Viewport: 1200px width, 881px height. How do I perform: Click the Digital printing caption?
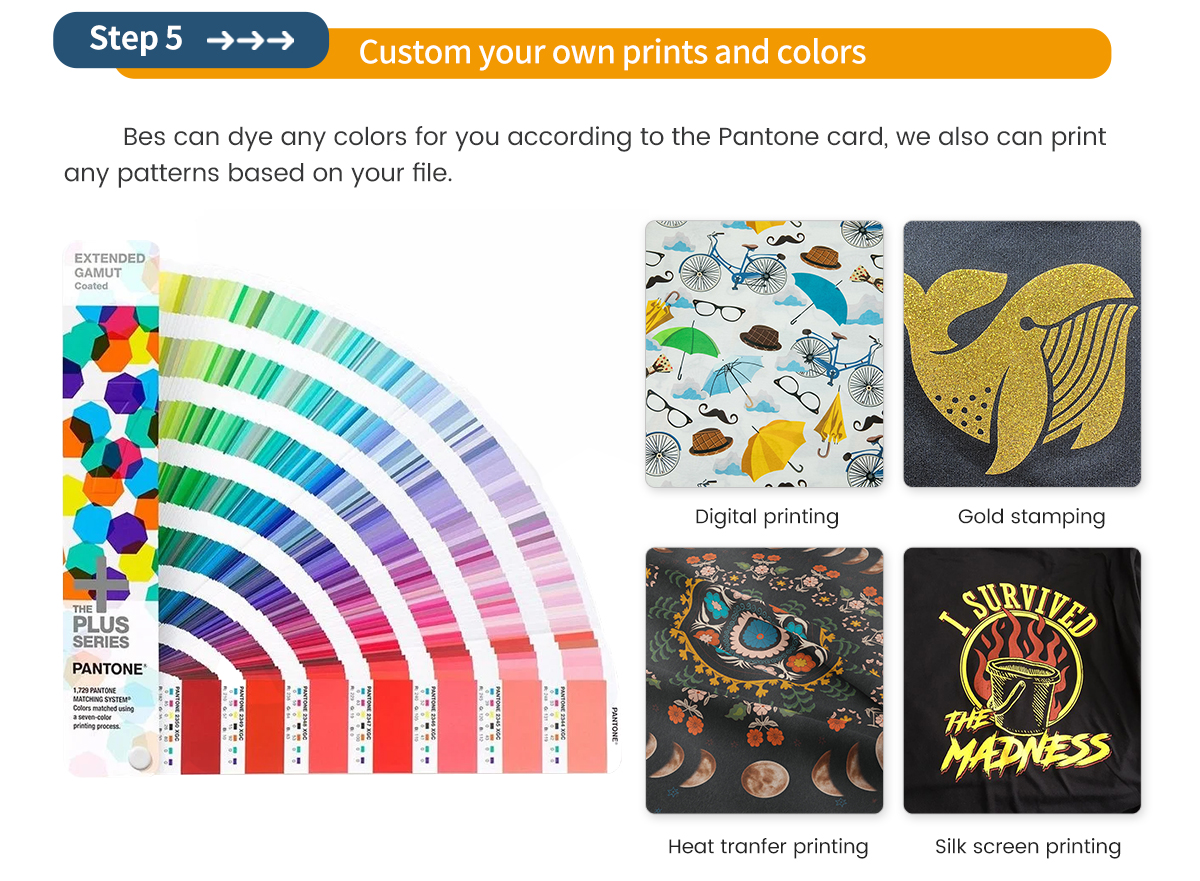pyautogui.click(x=767, y=517)
